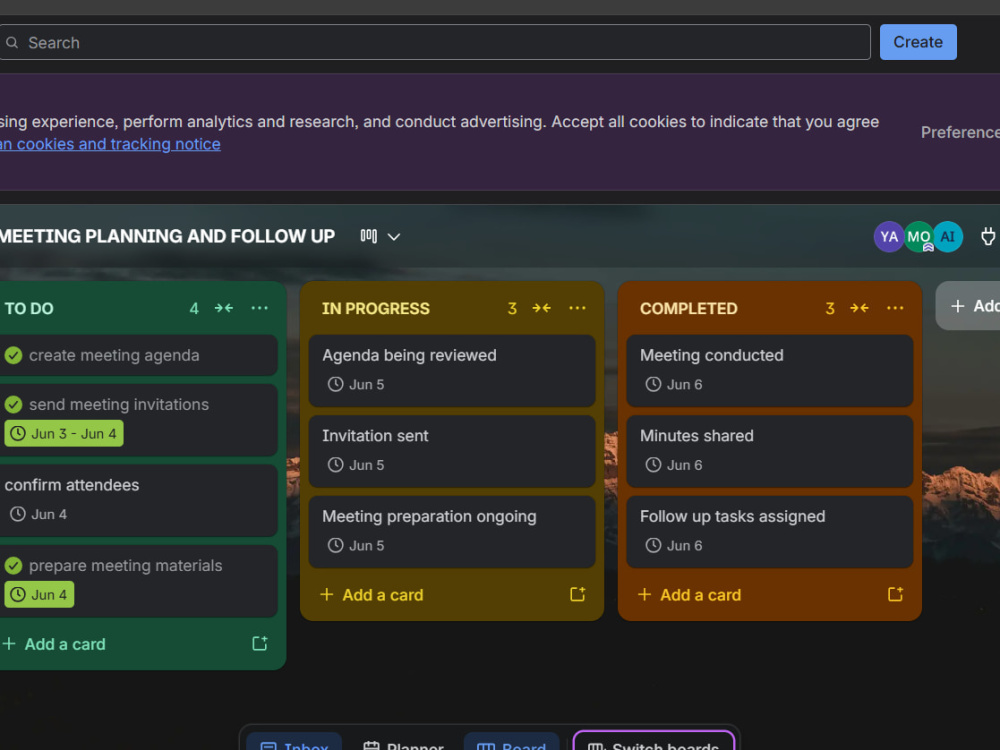Click clock icon on Minutes shared
Viewport: 1000px width, 750px height.
(x=653, y=465)
